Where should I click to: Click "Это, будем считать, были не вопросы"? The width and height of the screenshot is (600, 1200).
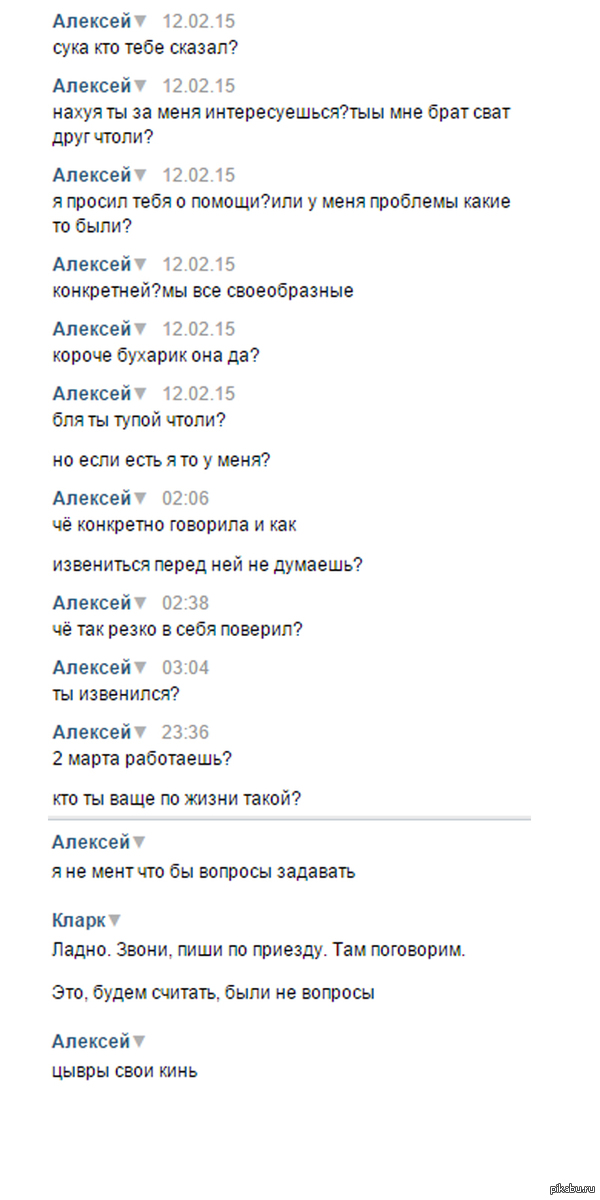(x=212, y=993)
